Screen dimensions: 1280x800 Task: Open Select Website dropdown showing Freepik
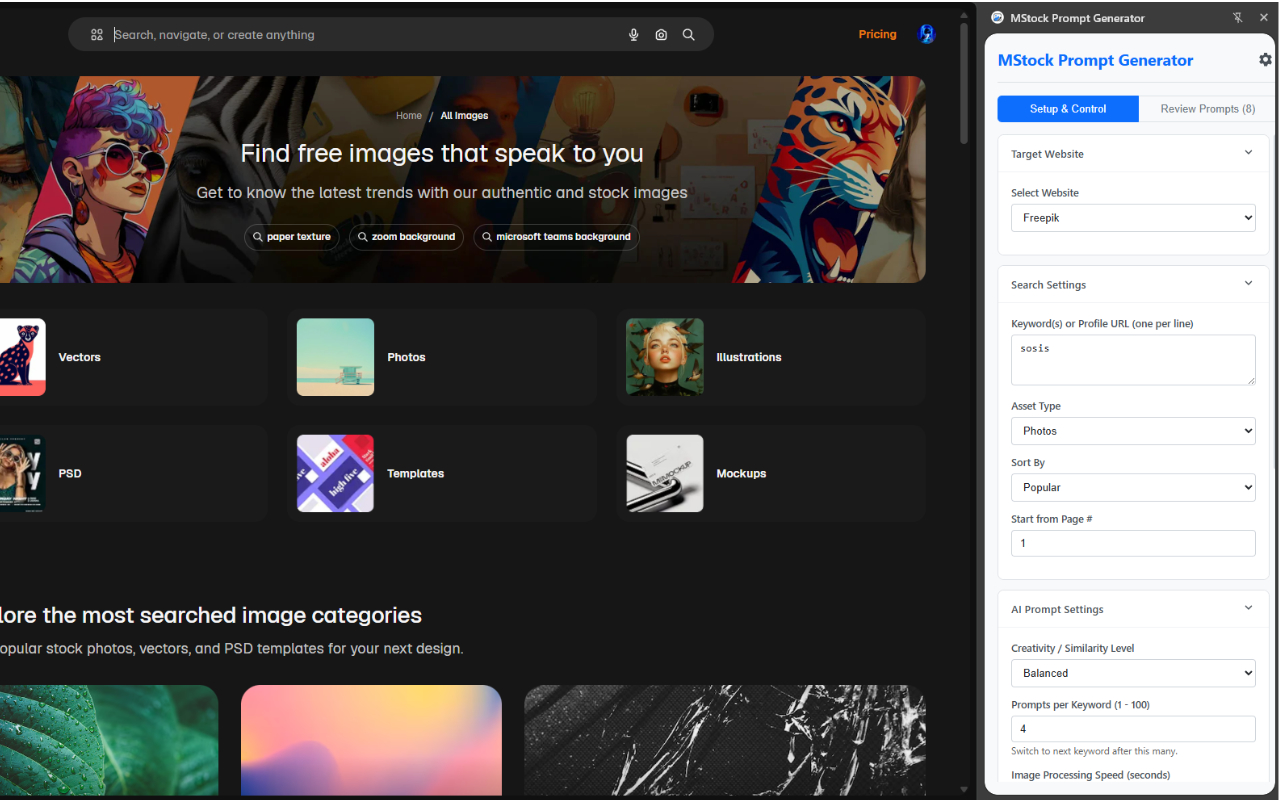tap(1133, 218)
